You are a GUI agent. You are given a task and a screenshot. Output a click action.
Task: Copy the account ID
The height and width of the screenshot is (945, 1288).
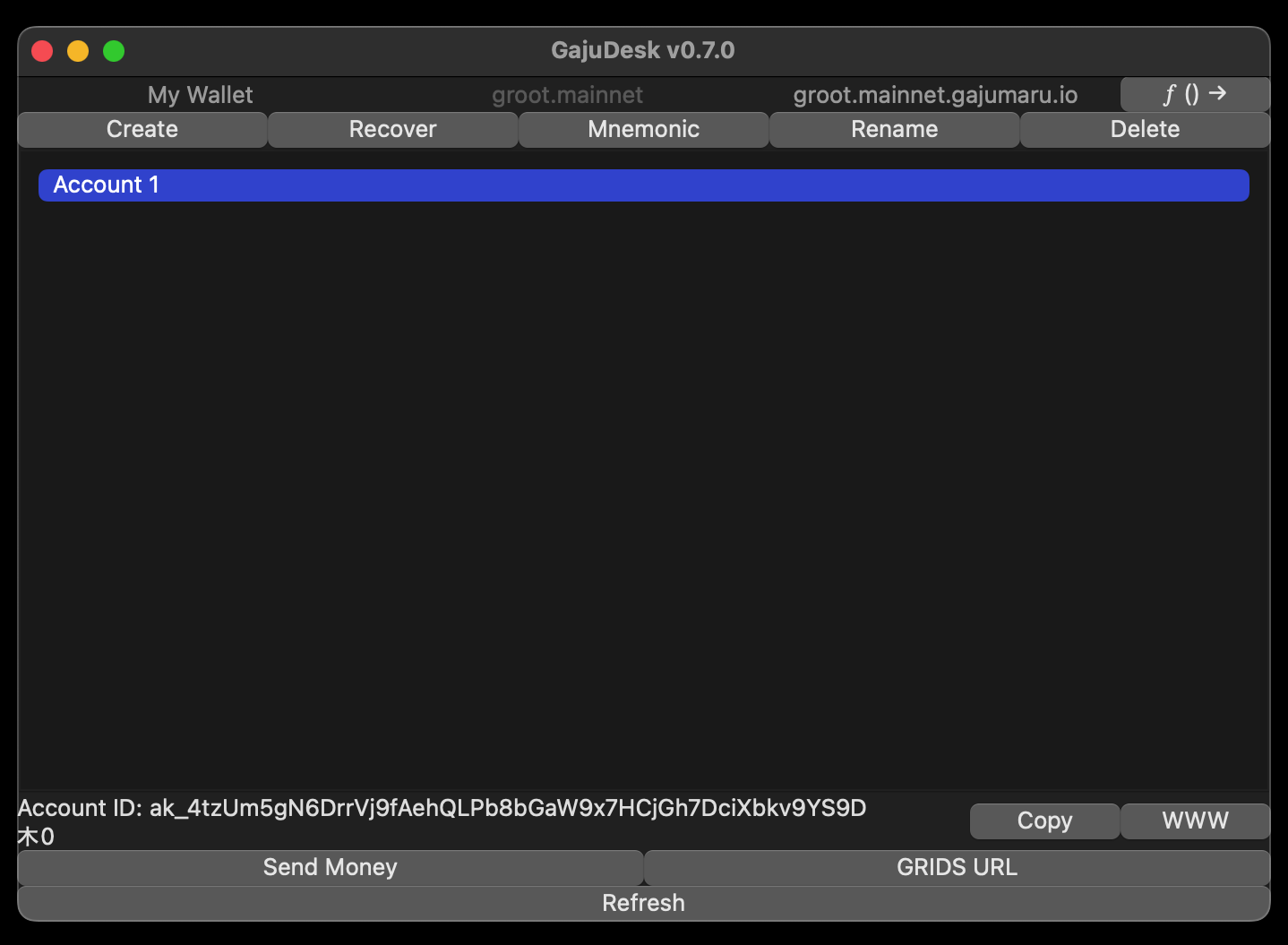pyautogui.click(x=1044, y=820)
